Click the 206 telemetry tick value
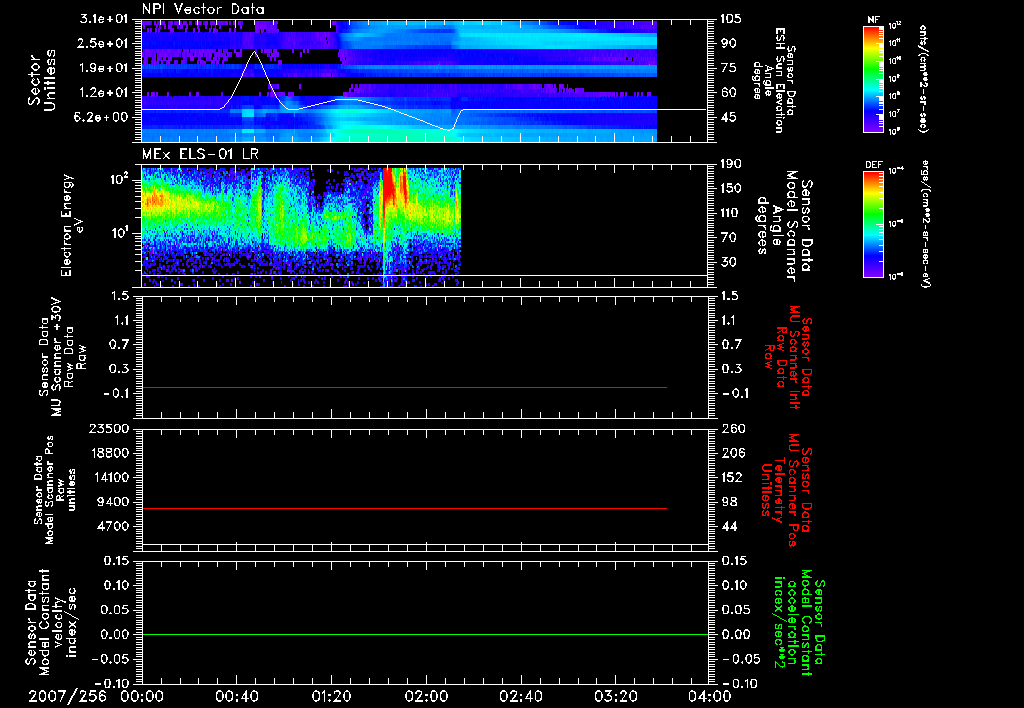 click(731, 453)
